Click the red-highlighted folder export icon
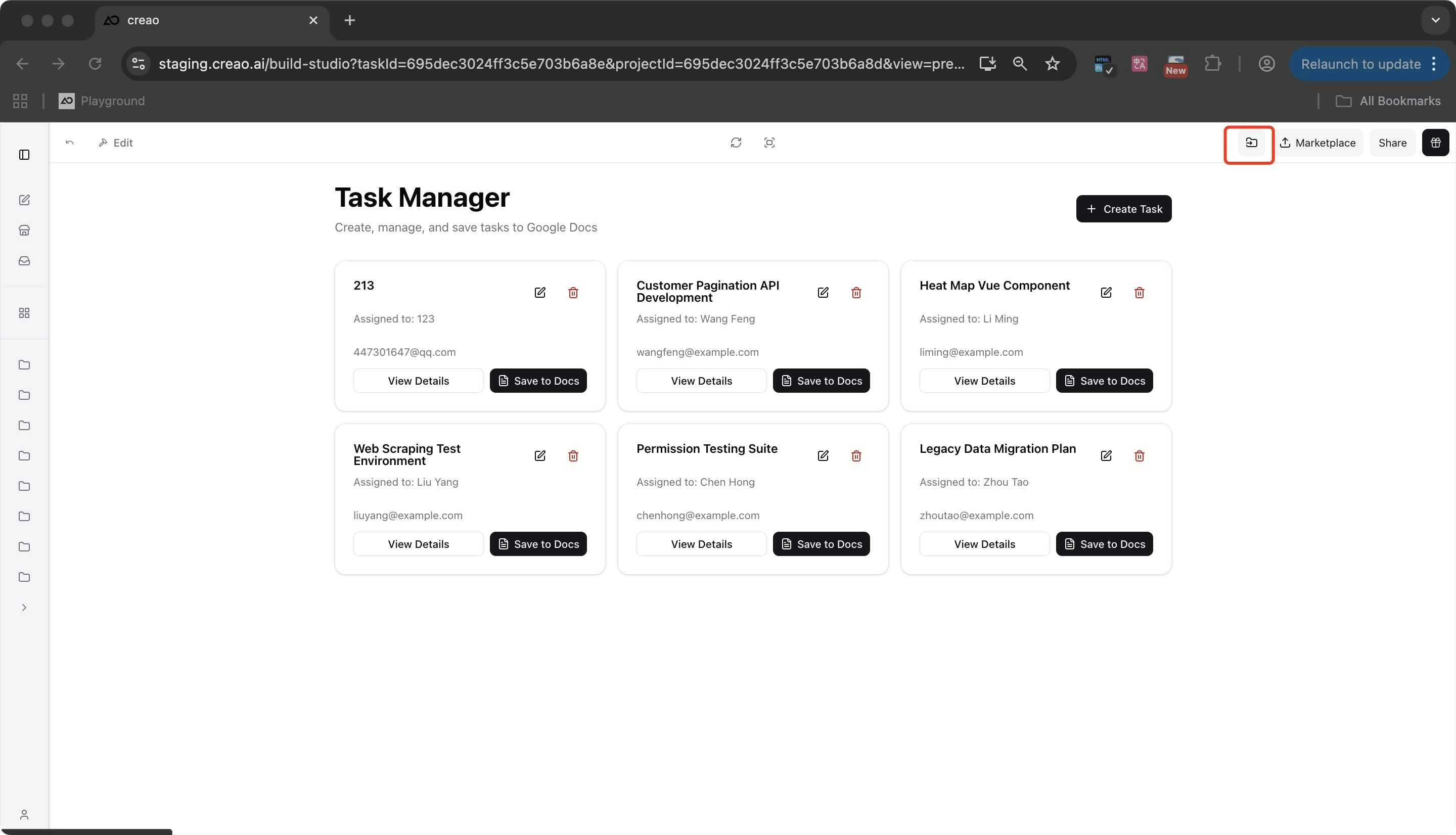Viewport: 1456px width, 835px height. (1251, 143)
